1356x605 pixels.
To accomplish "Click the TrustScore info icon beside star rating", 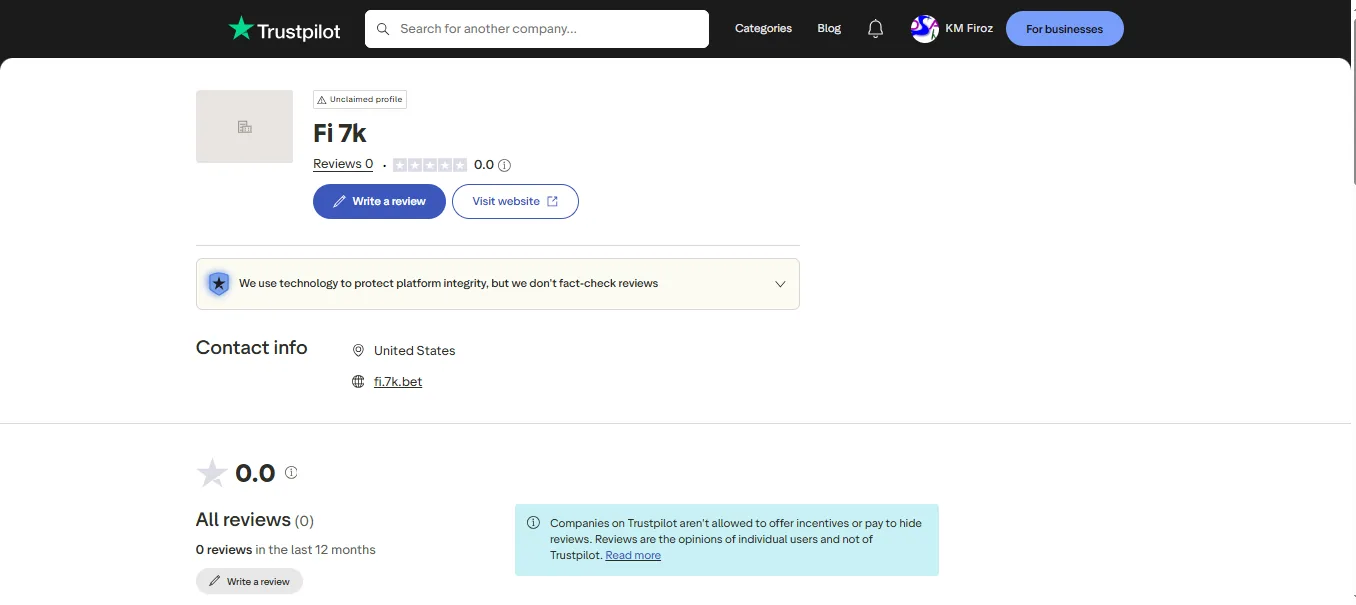I will (x=504, y=165).
